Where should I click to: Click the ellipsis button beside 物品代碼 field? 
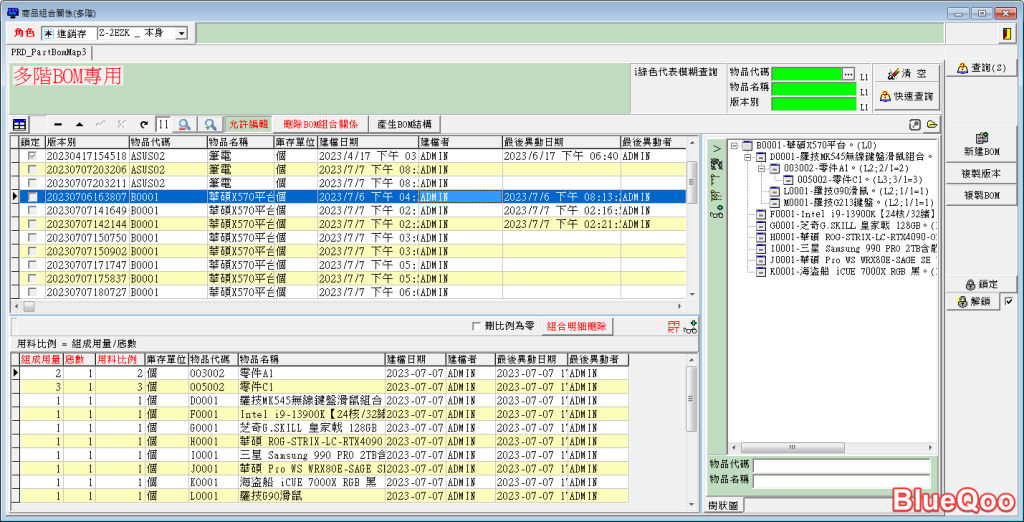pyautogui.click(x=848, y=75)
